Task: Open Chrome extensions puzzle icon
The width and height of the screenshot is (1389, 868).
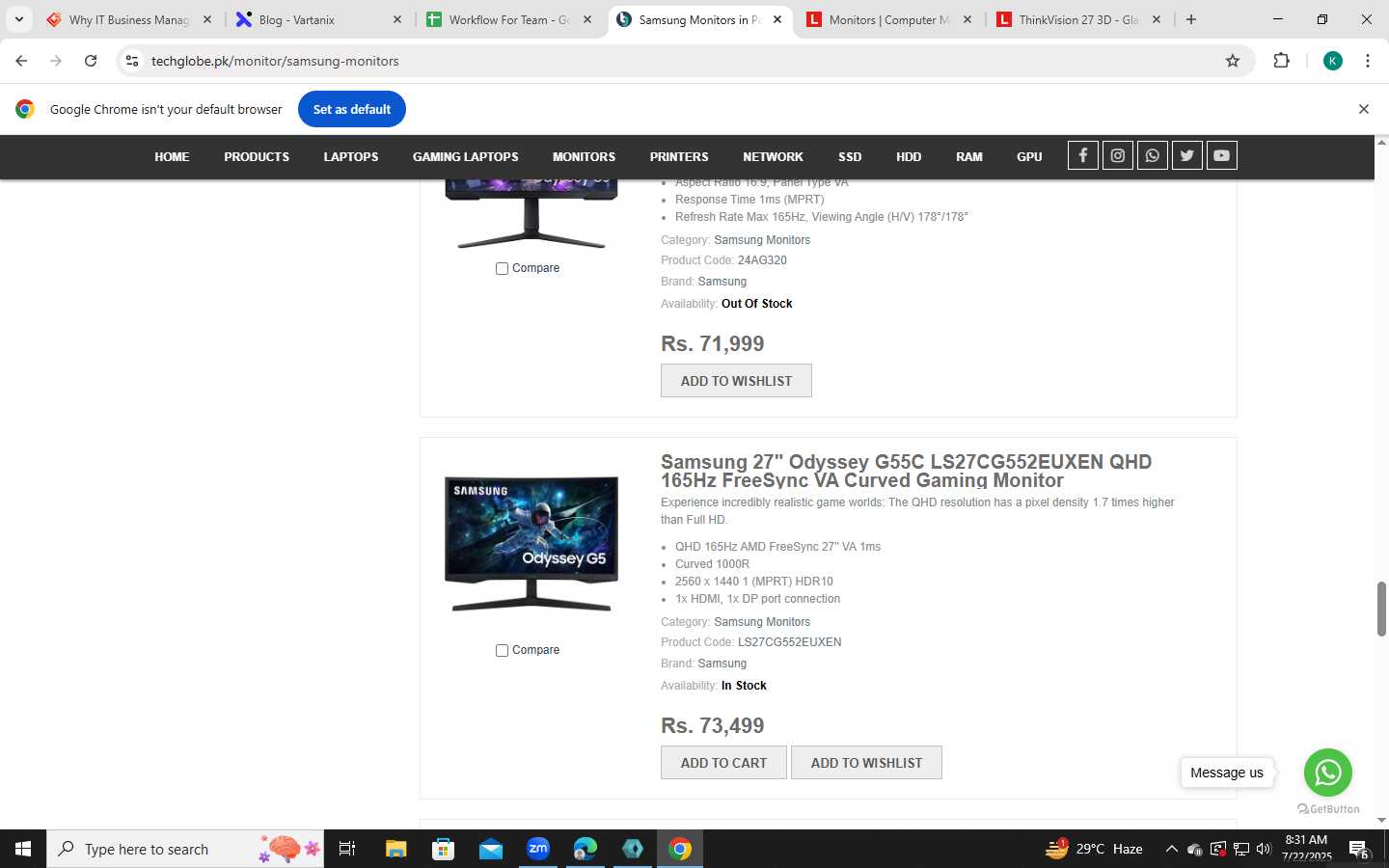Action: [x=1281, y=61]
